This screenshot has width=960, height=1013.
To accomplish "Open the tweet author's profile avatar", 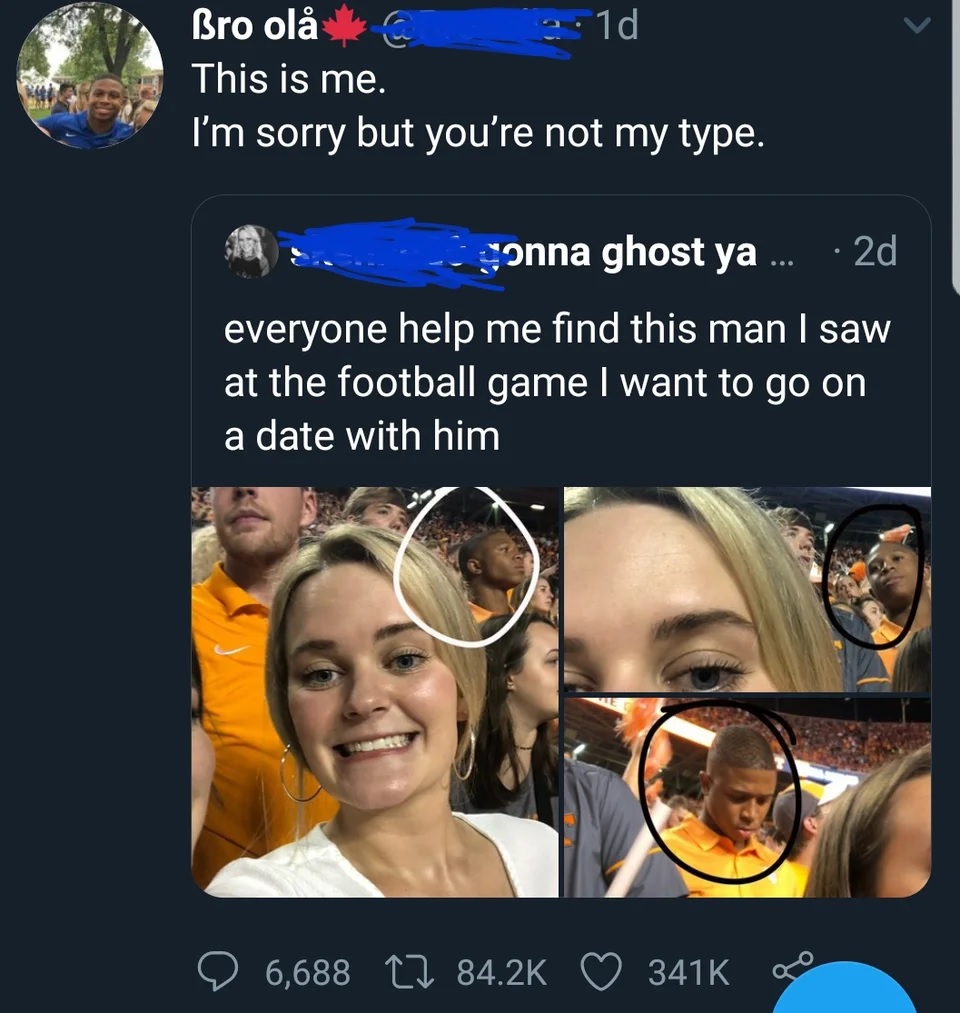I will 90,75.
